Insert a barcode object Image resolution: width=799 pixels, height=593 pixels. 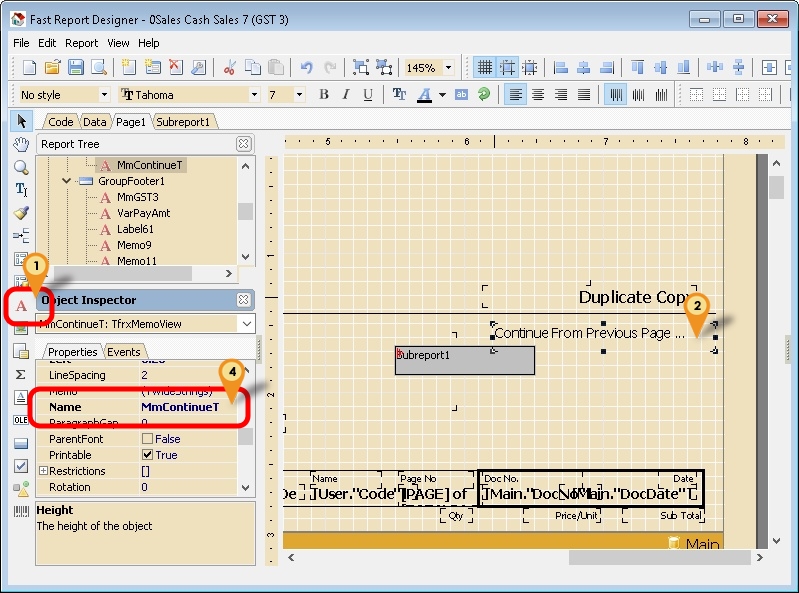pos(21,511)
